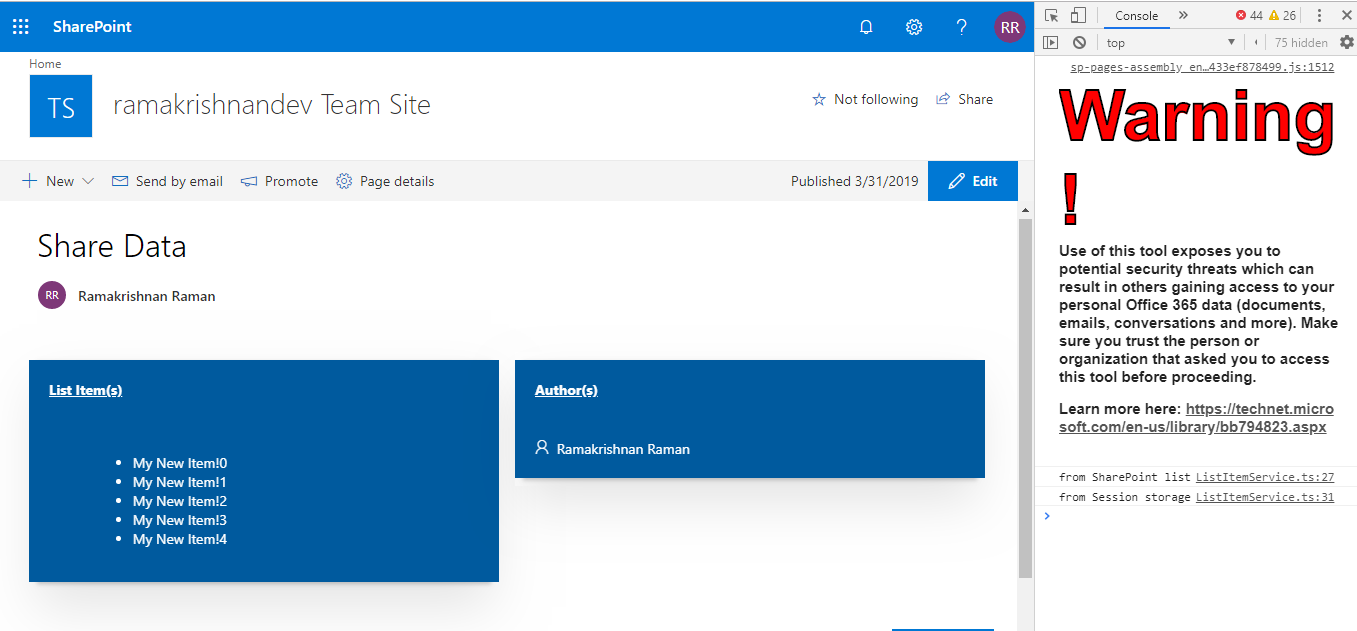Click the Author(s) heading

(566, 390)
